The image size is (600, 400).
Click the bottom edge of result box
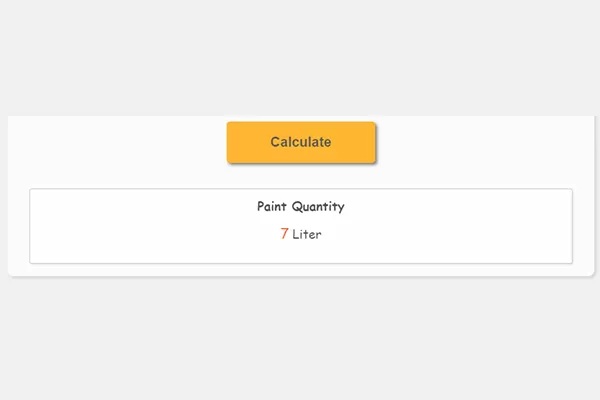pos(301,263)
